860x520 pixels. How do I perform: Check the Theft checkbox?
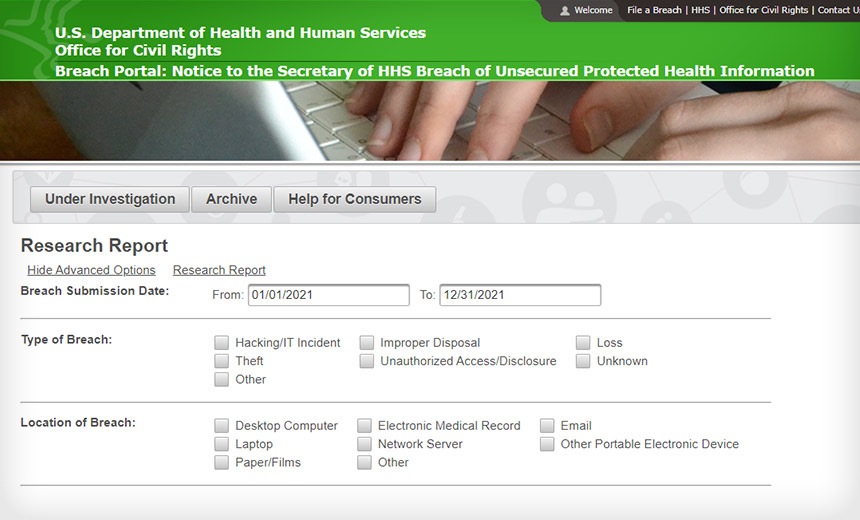222,361
